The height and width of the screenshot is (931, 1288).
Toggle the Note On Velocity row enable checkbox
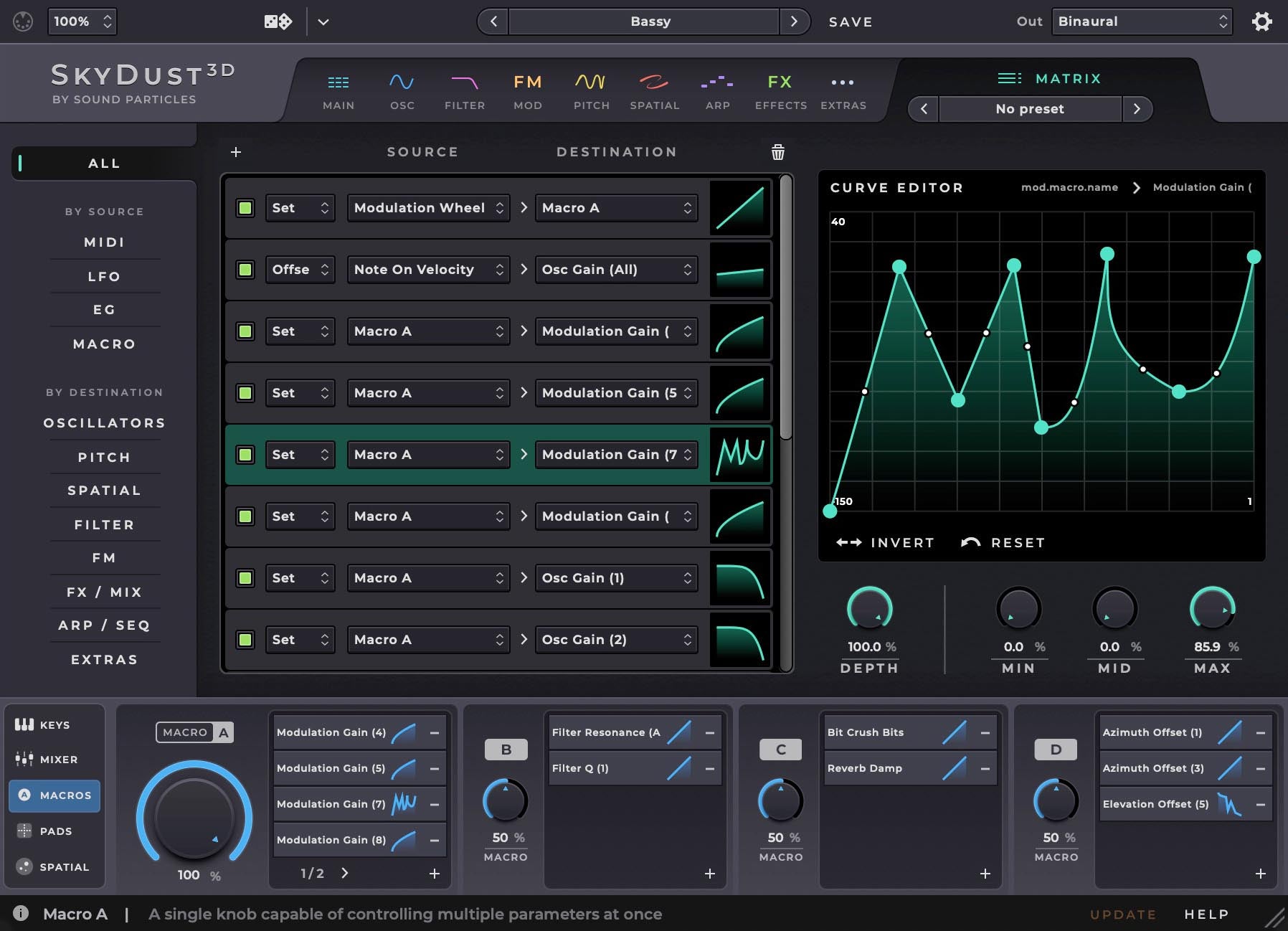pyautogui.click(x=245, y=269)
